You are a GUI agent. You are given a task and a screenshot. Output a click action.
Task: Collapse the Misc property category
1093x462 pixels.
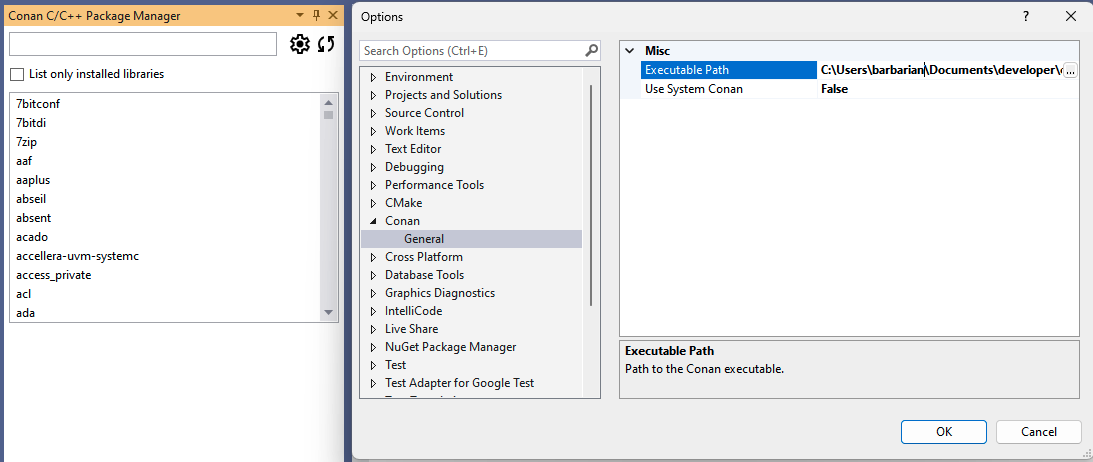[x=629, y=51]
